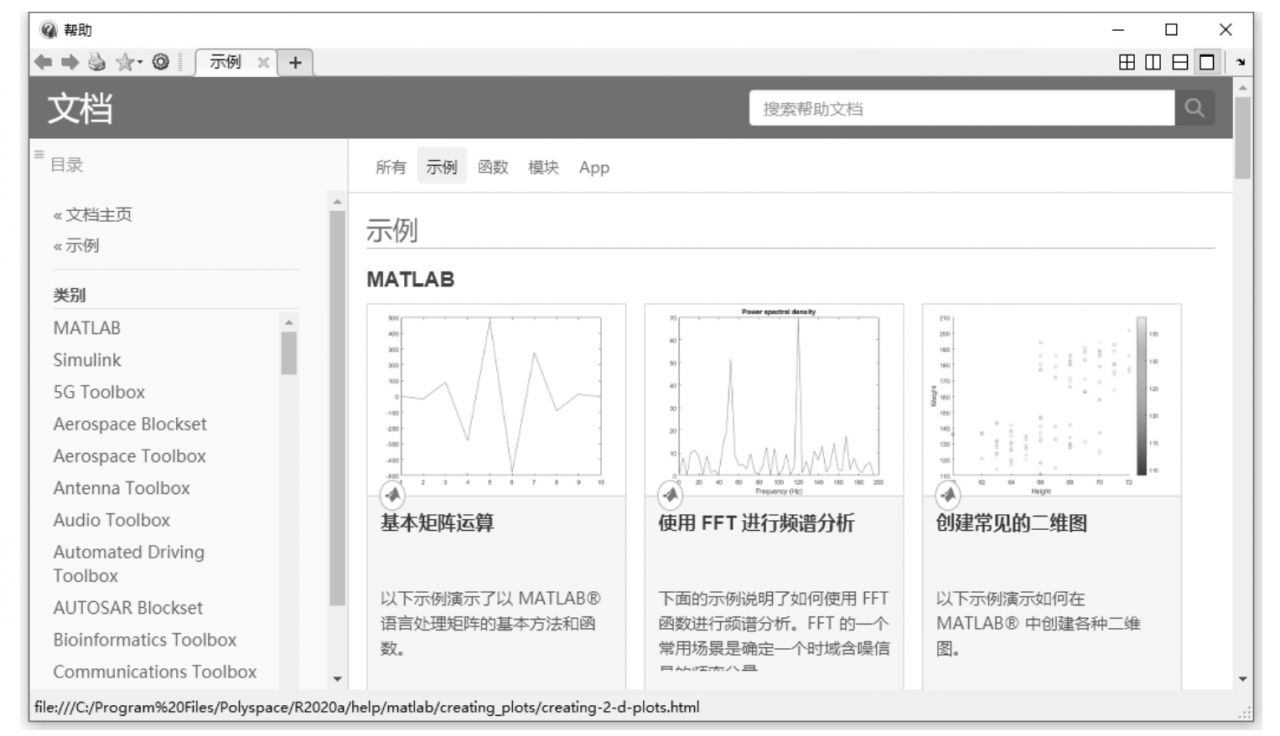This screenshot has width=1280, height=736.
Task: Click category list scroll-up arrow
Action: coord(289,321)
